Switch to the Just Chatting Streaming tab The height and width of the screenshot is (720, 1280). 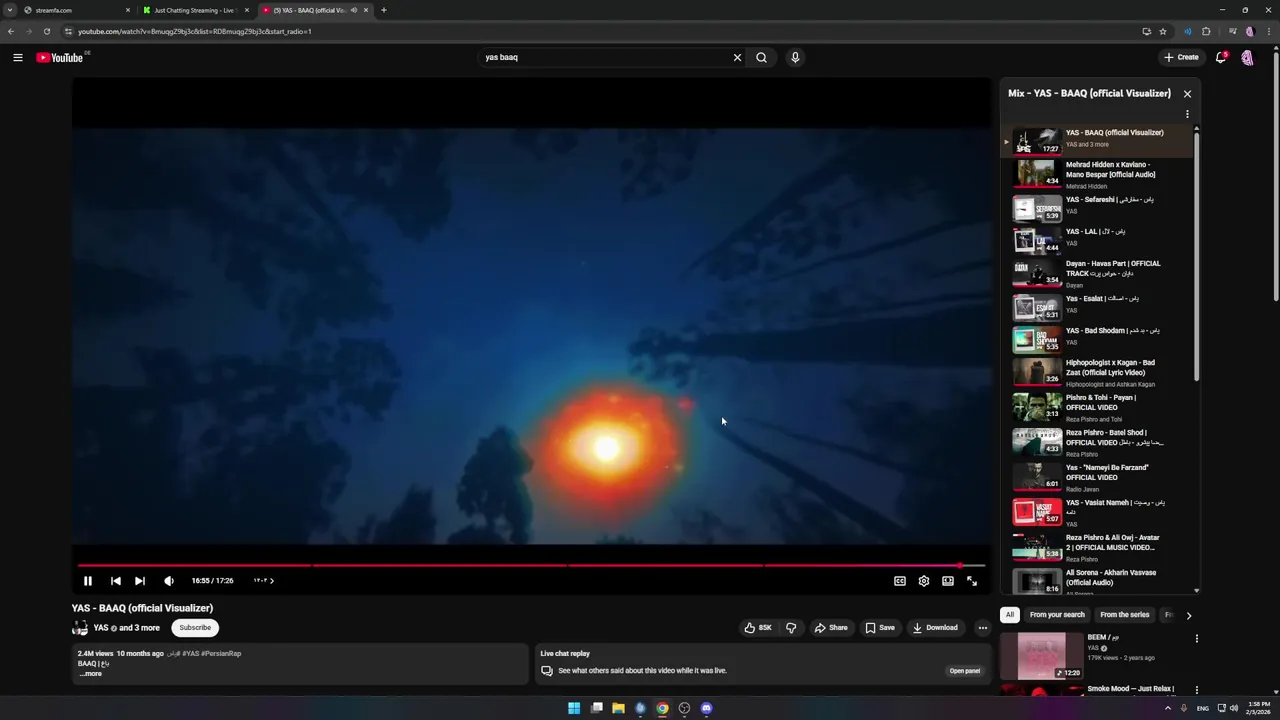pyautogui.click(x=195, y=10)
